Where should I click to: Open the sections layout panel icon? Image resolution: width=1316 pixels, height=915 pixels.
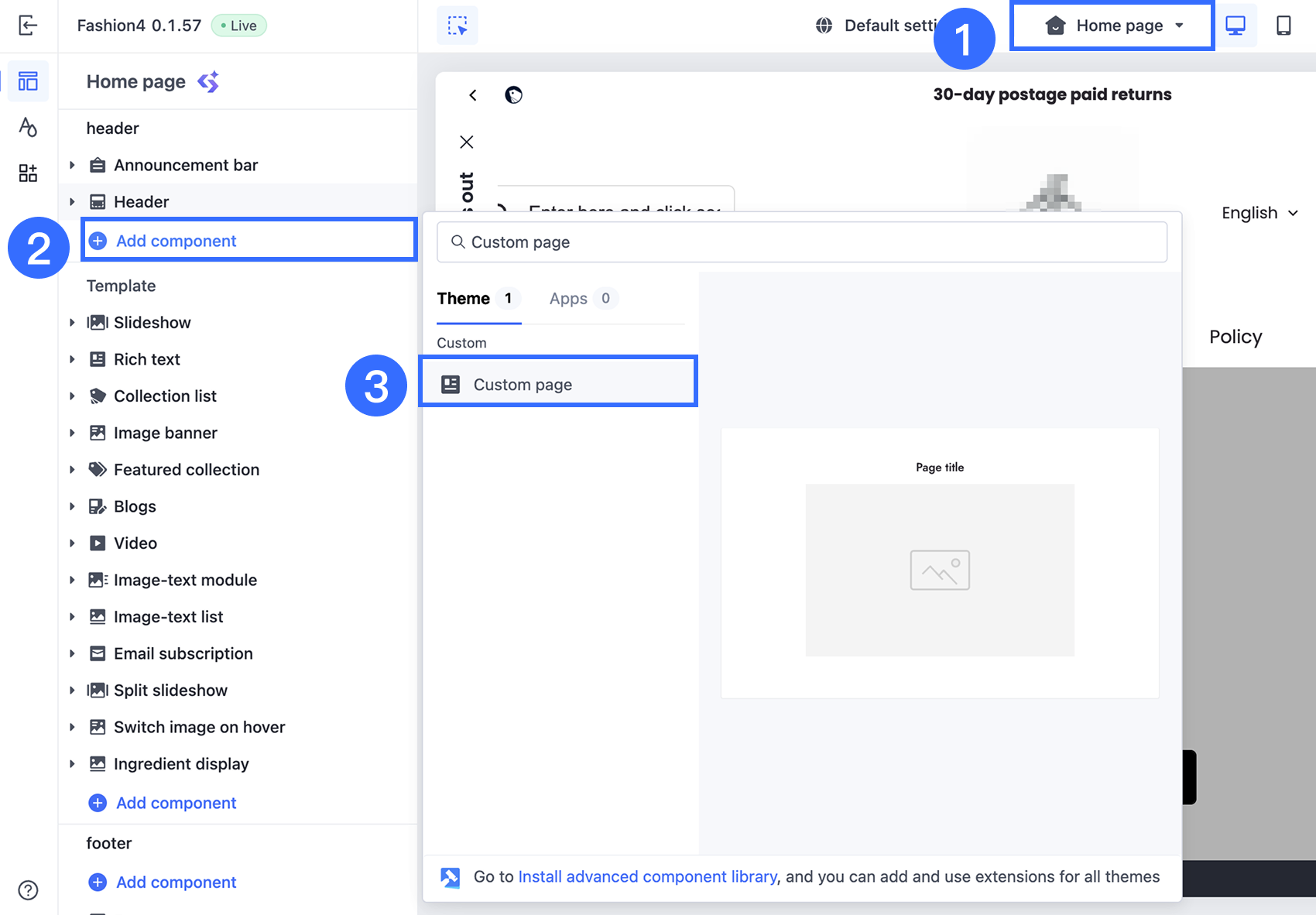point(28,81)
